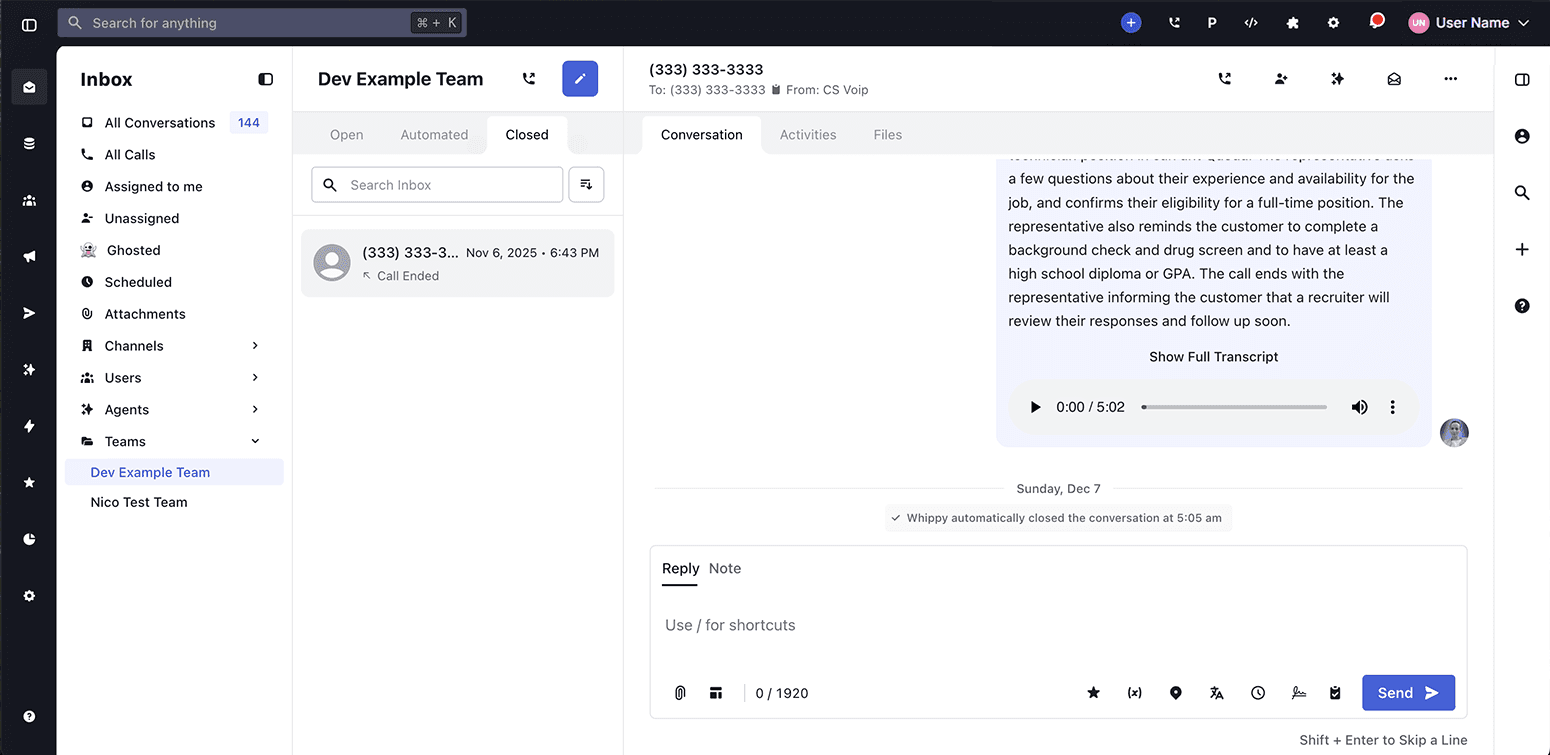Screen dimensions: 1550x755
Task: Click the integrations puzzle icon in the top bar
Action: click(1292, 21)
